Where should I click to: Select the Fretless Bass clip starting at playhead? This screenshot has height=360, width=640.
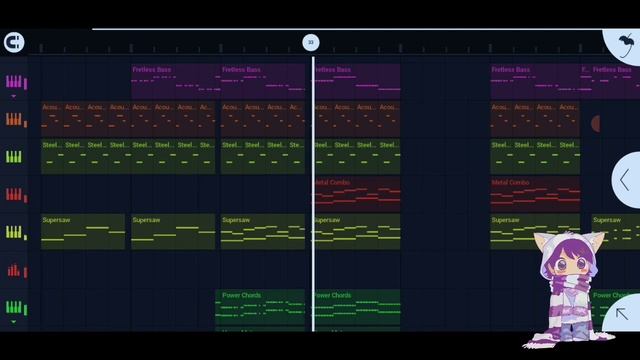[x=357, y=81]
